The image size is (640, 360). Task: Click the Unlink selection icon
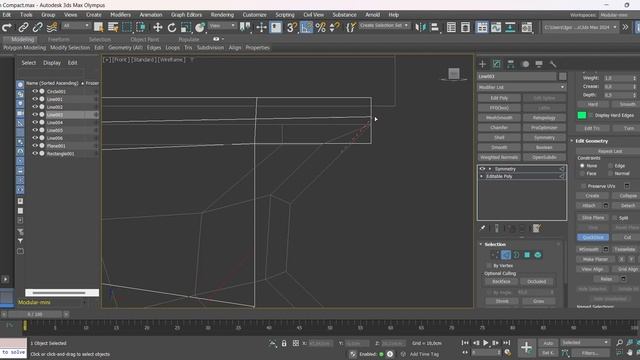(x=38, y=27)
